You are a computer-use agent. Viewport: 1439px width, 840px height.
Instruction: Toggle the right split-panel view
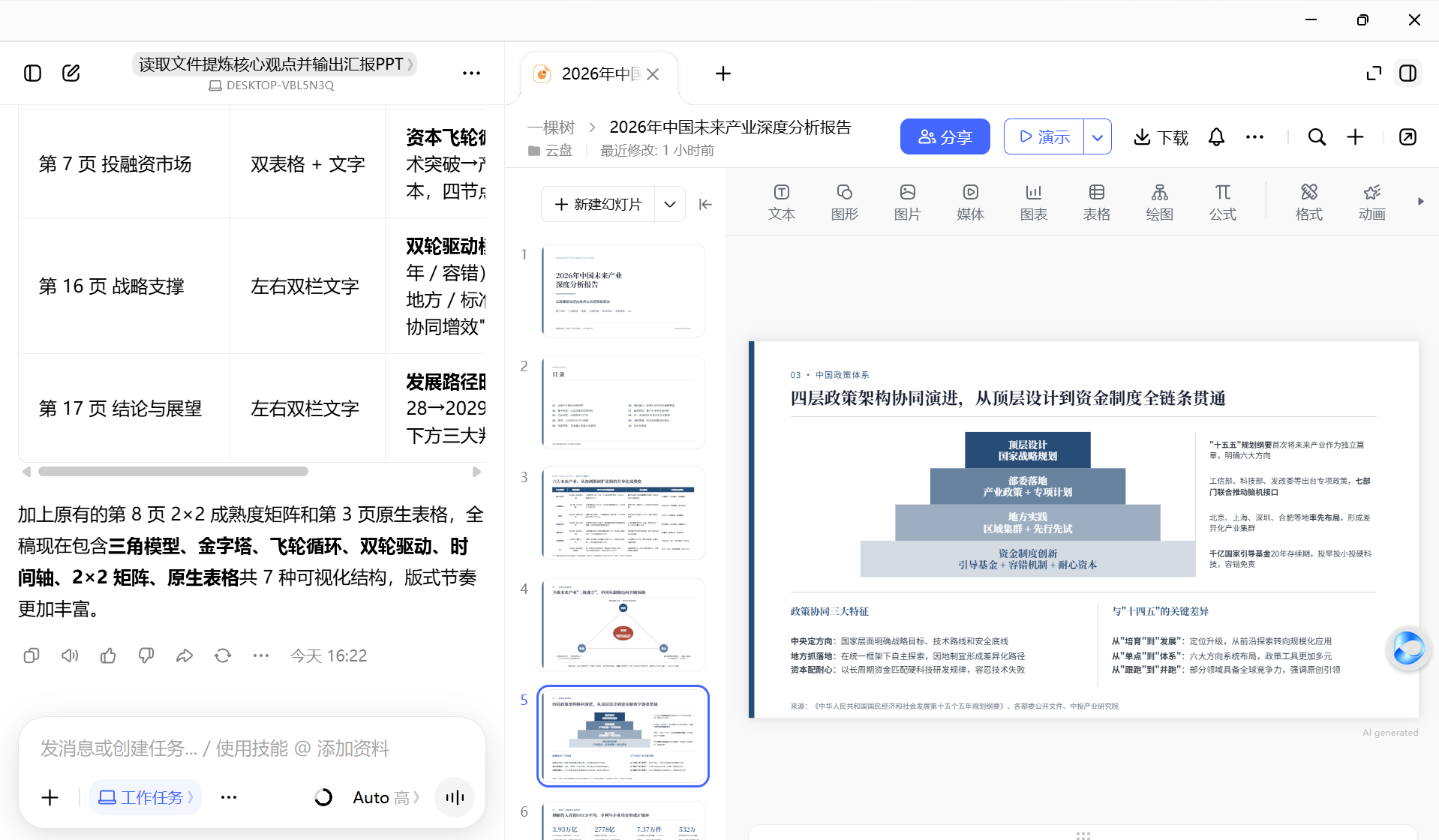1407,73
